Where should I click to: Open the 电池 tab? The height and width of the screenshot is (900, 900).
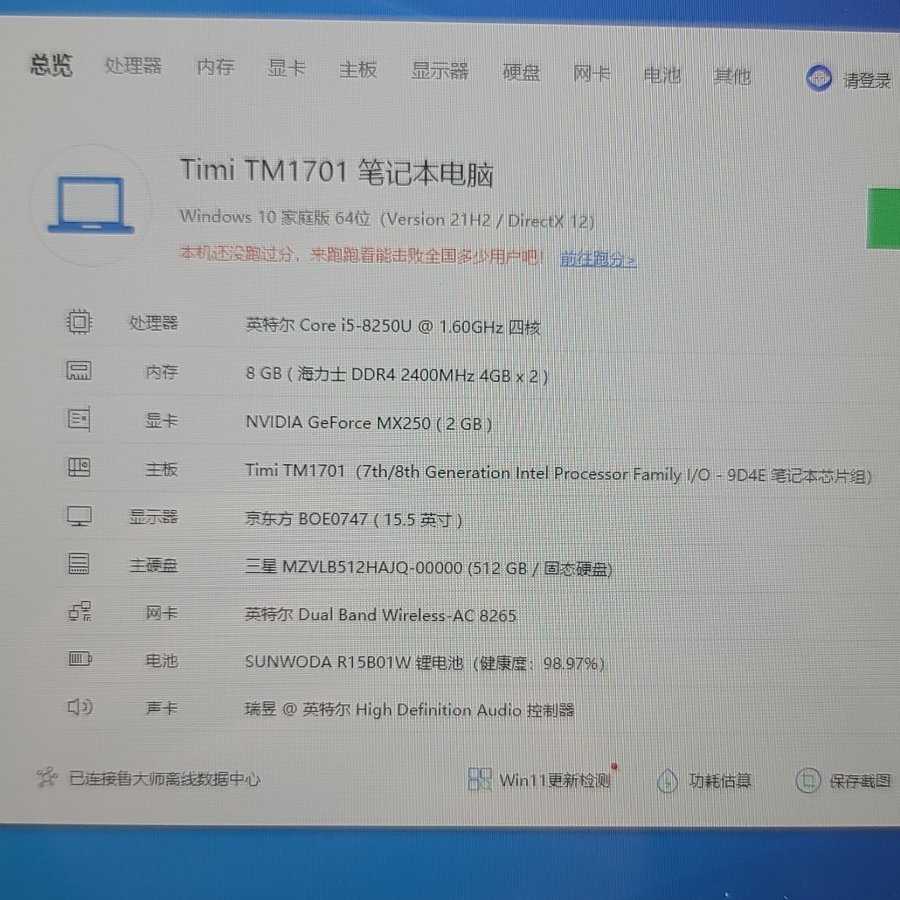(x=662, y=75)
